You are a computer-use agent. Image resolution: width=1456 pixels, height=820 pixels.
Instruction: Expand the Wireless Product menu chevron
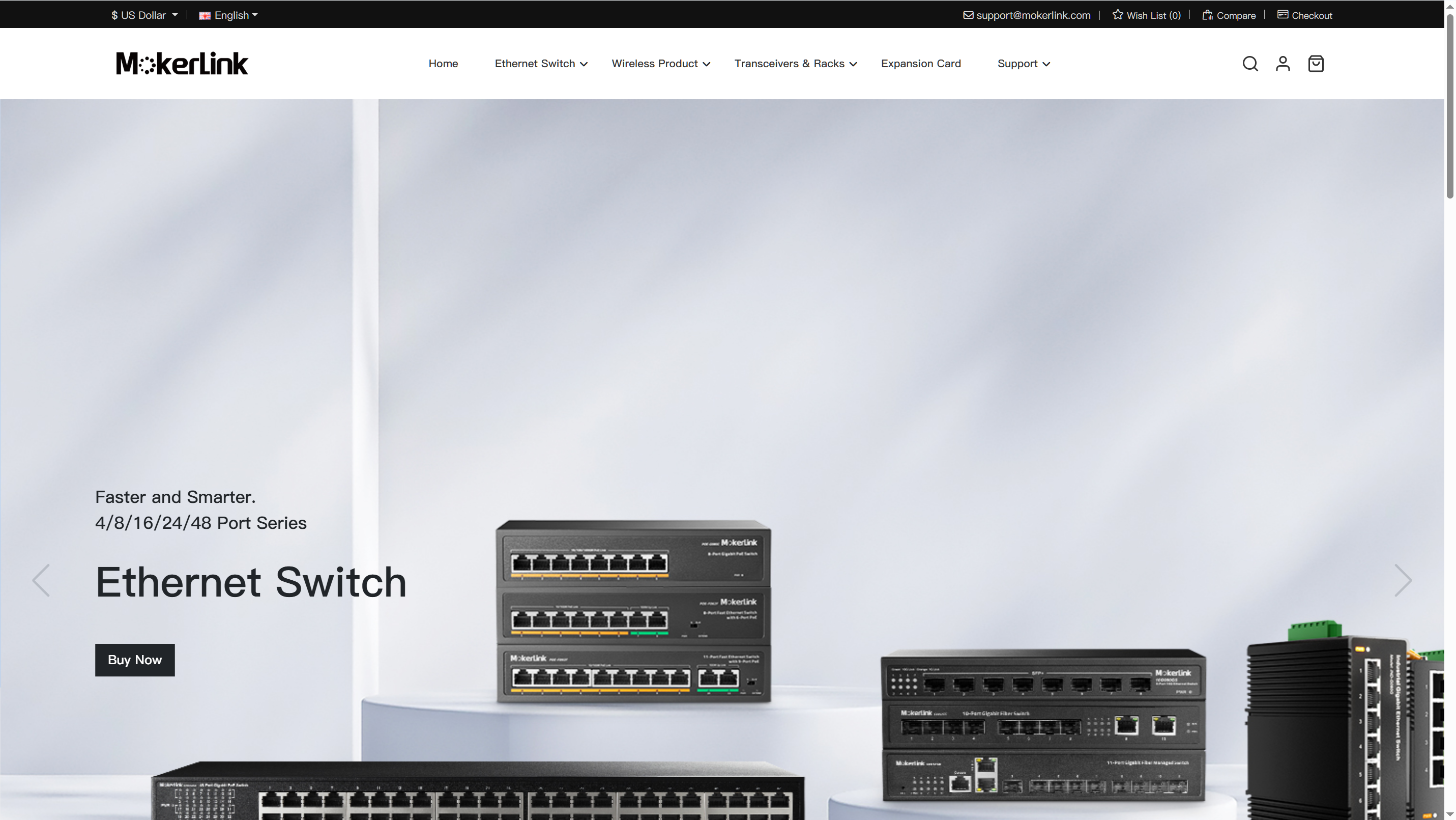[x=707, y=65]
